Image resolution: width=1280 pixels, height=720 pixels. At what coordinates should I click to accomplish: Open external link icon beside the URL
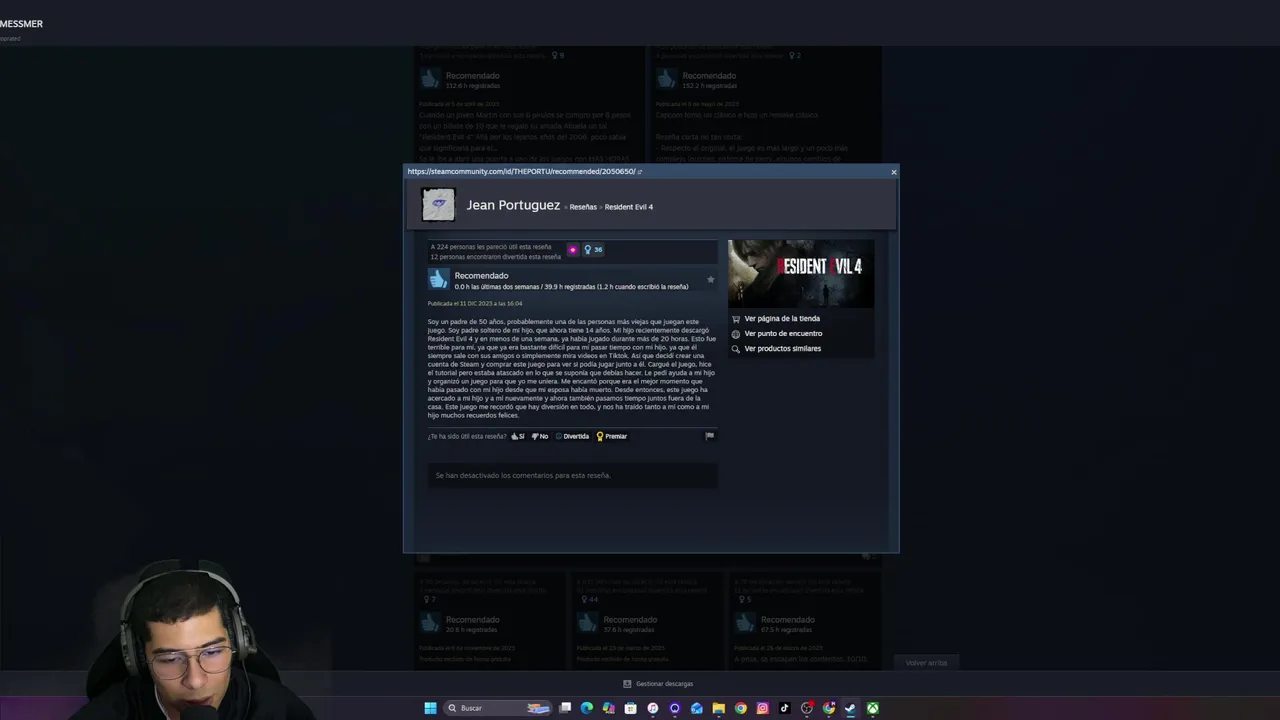(x=640, y=172)
